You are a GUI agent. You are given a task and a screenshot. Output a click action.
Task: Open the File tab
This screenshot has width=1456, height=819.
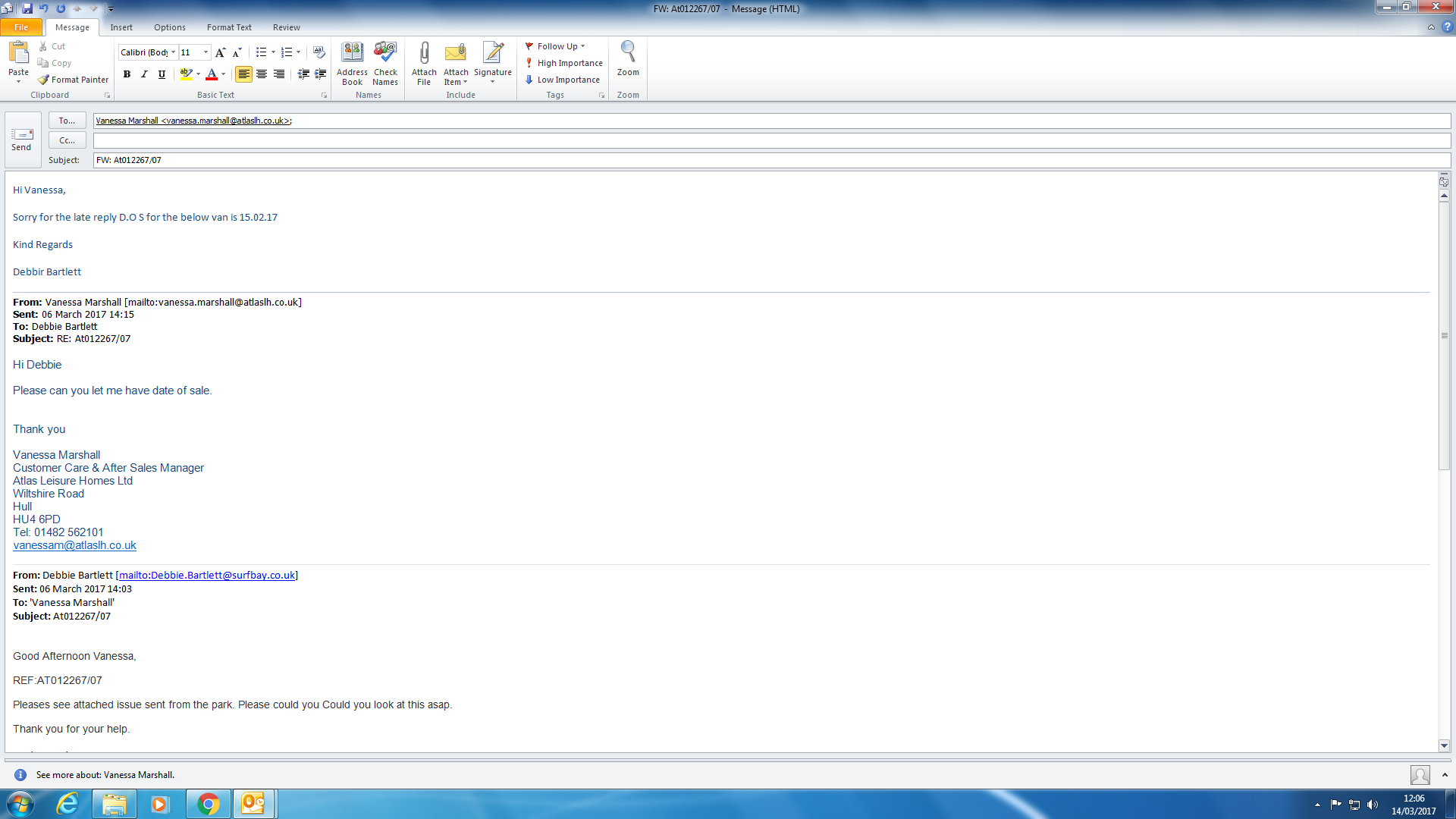pyautogui.click(x=21, y=27)
